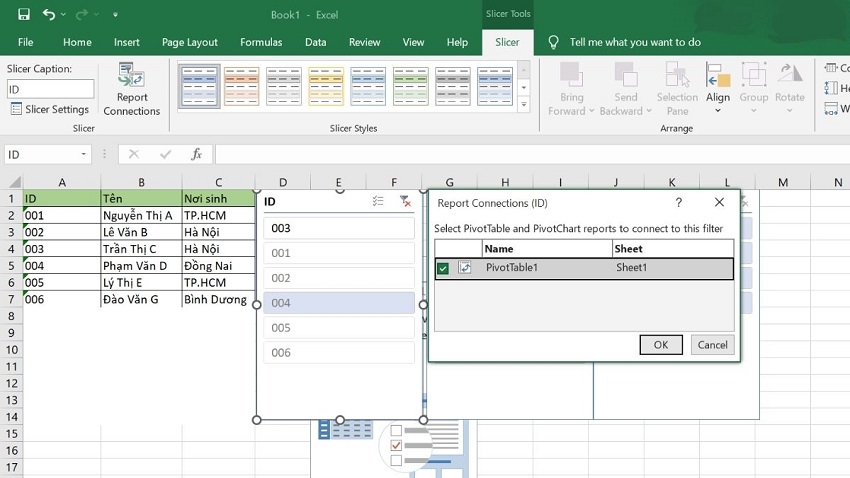Viewport: 850px width, 478px height.
Task: Open the Selection Pane
Action: [x=677, y=90]
